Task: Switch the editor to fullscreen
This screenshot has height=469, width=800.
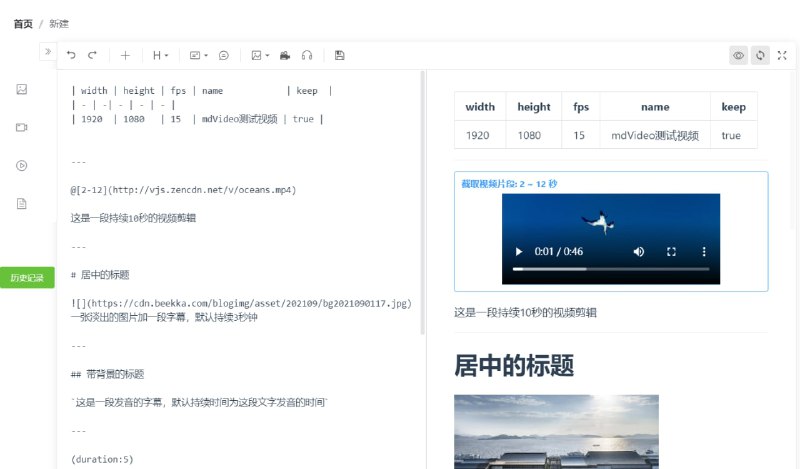Action: pos(782,55)
